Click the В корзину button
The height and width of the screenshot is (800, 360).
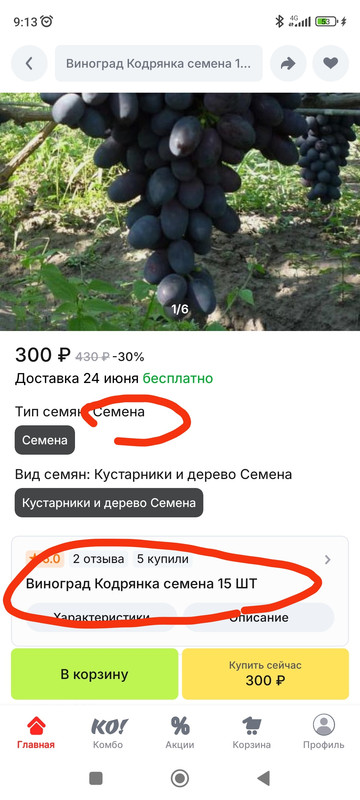95,674
